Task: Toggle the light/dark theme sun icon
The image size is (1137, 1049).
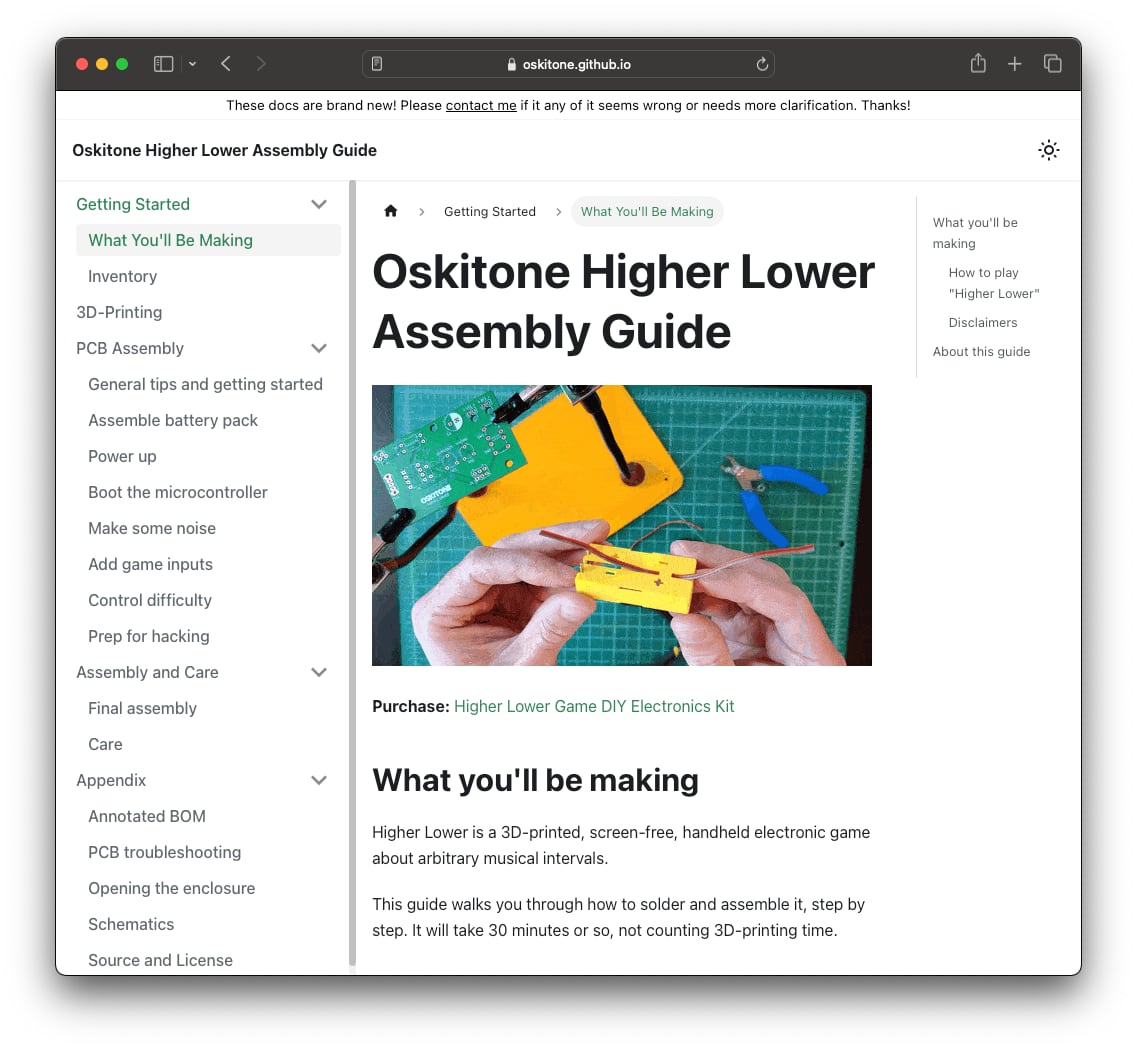Action: click(1049, 150)
